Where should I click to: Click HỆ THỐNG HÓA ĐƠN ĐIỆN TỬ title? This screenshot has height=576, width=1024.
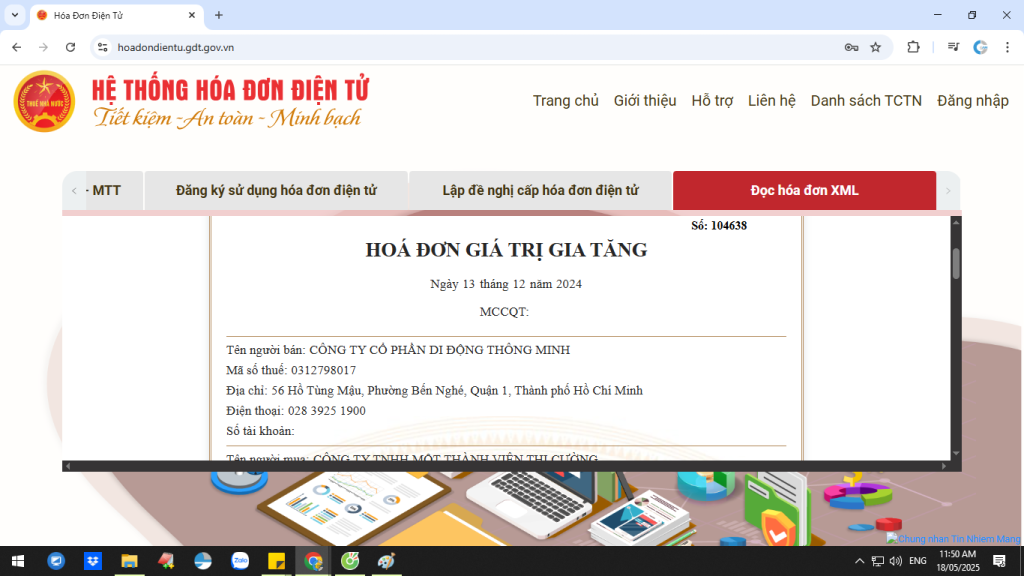click(x=231, y=90)
